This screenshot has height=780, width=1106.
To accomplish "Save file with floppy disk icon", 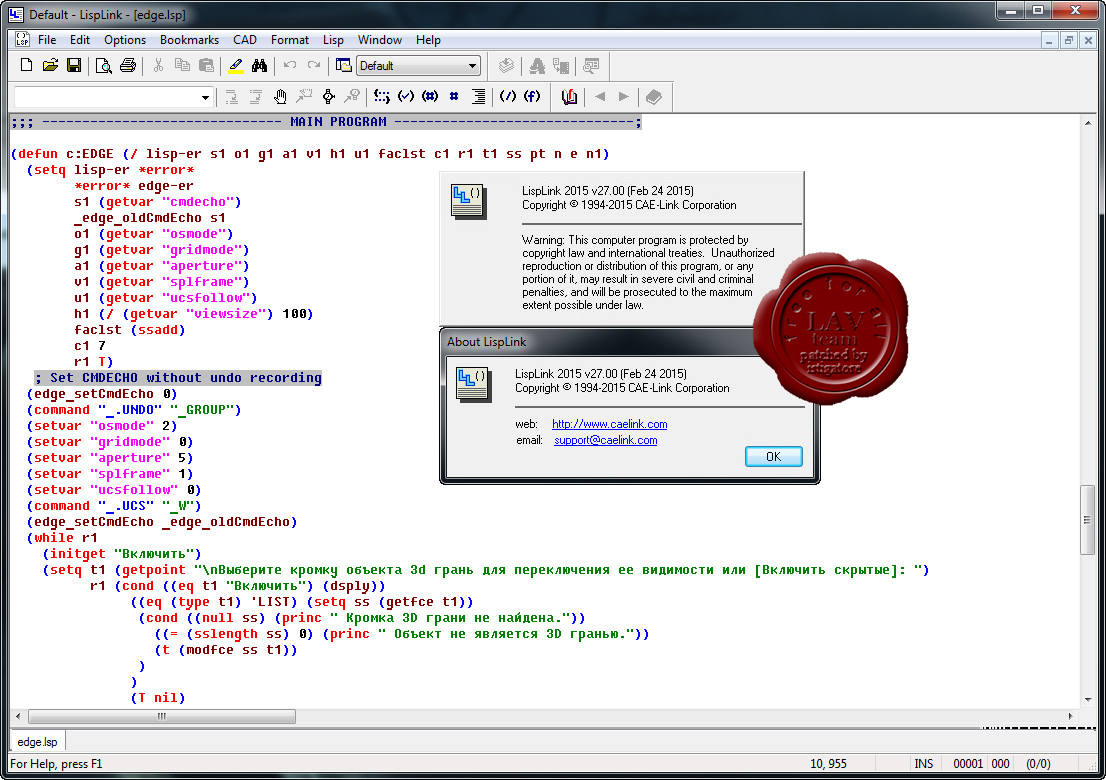I will (74, 66).
